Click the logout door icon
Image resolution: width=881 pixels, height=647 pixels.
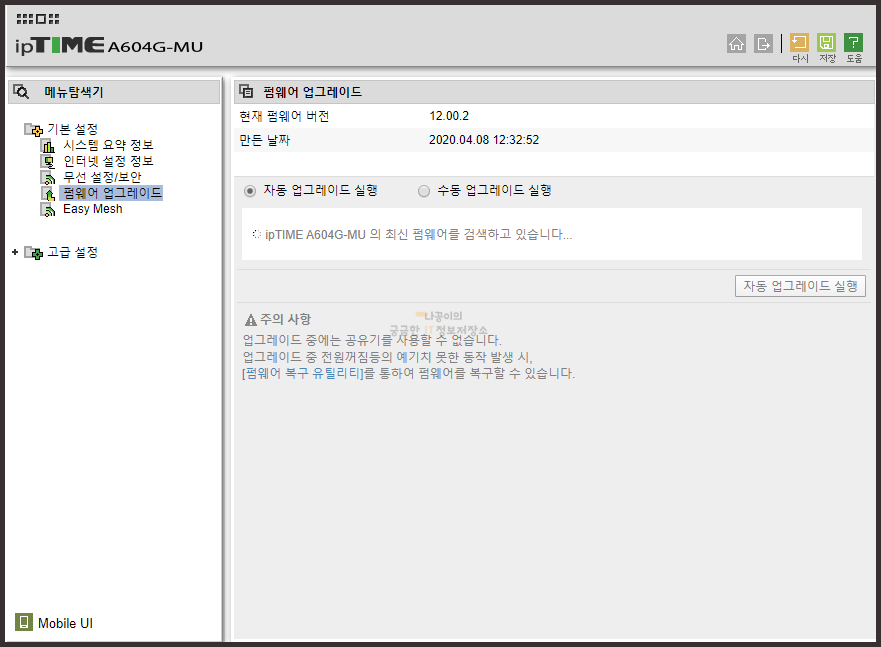tap(763, 43)
